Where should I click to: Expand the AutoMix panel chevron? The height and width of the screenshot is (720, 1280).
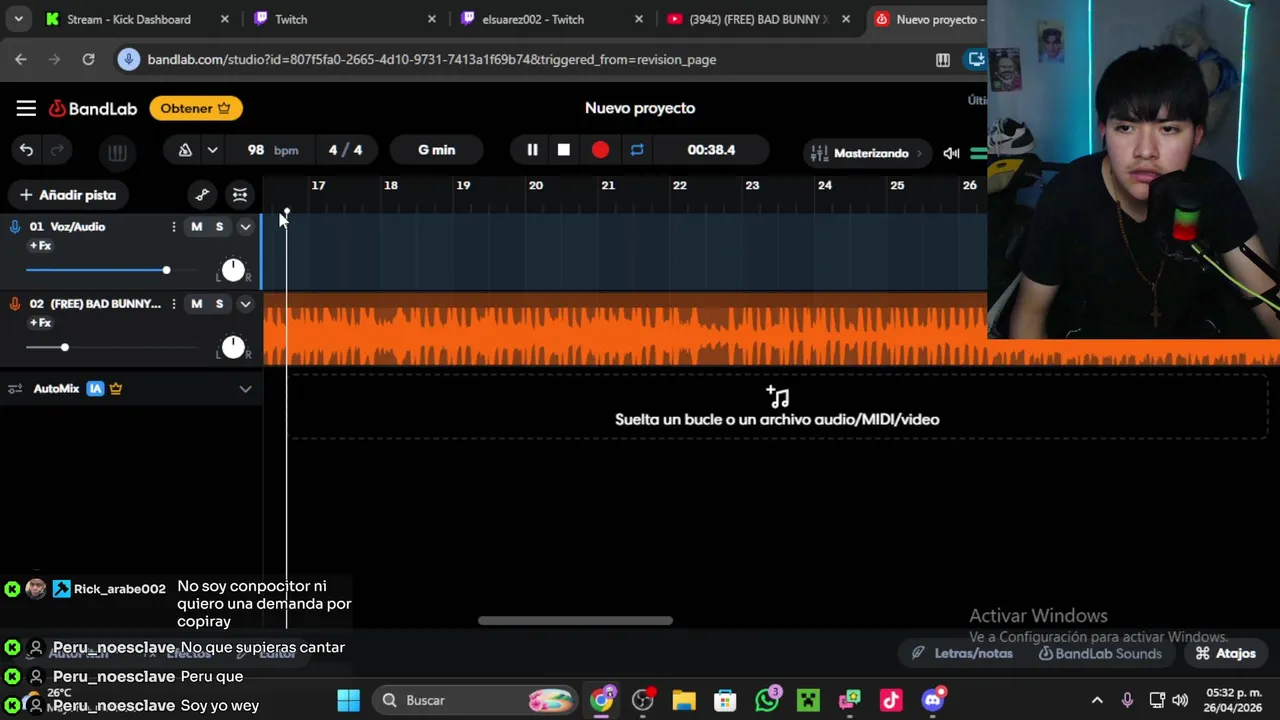tap(245, 389)
